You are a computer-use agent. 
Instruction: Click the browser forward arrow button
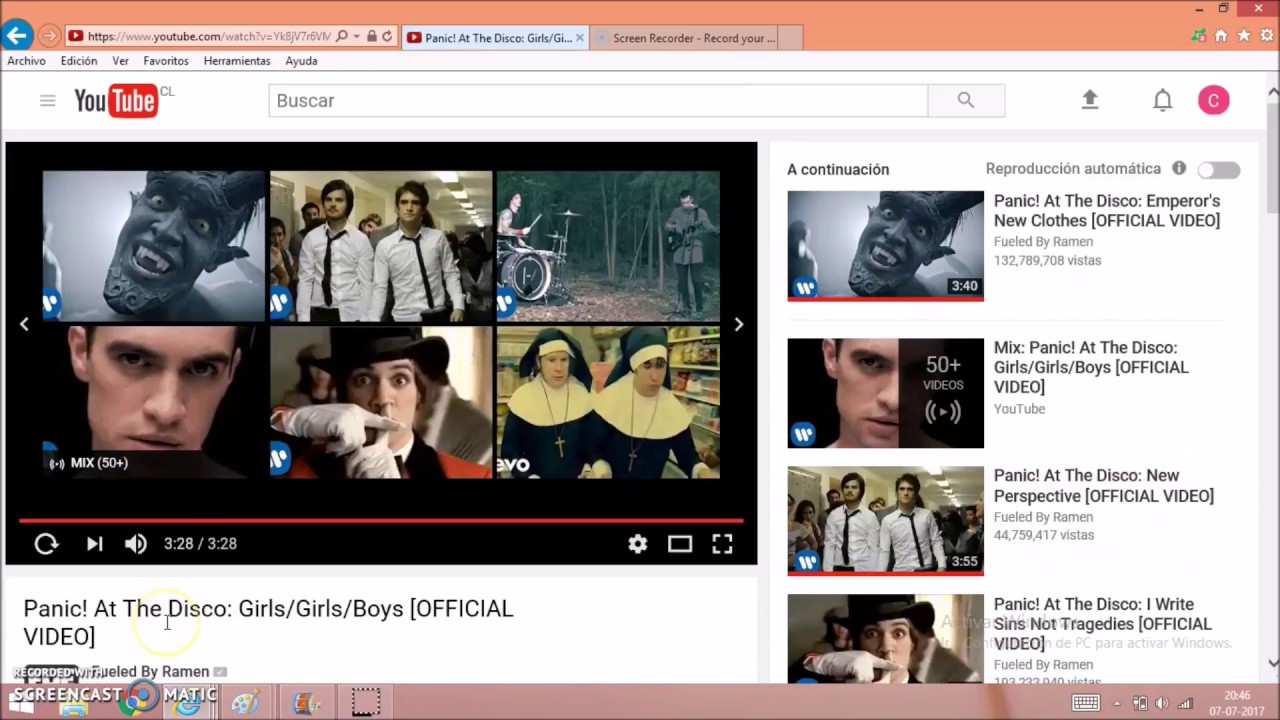tap(49, 37)
